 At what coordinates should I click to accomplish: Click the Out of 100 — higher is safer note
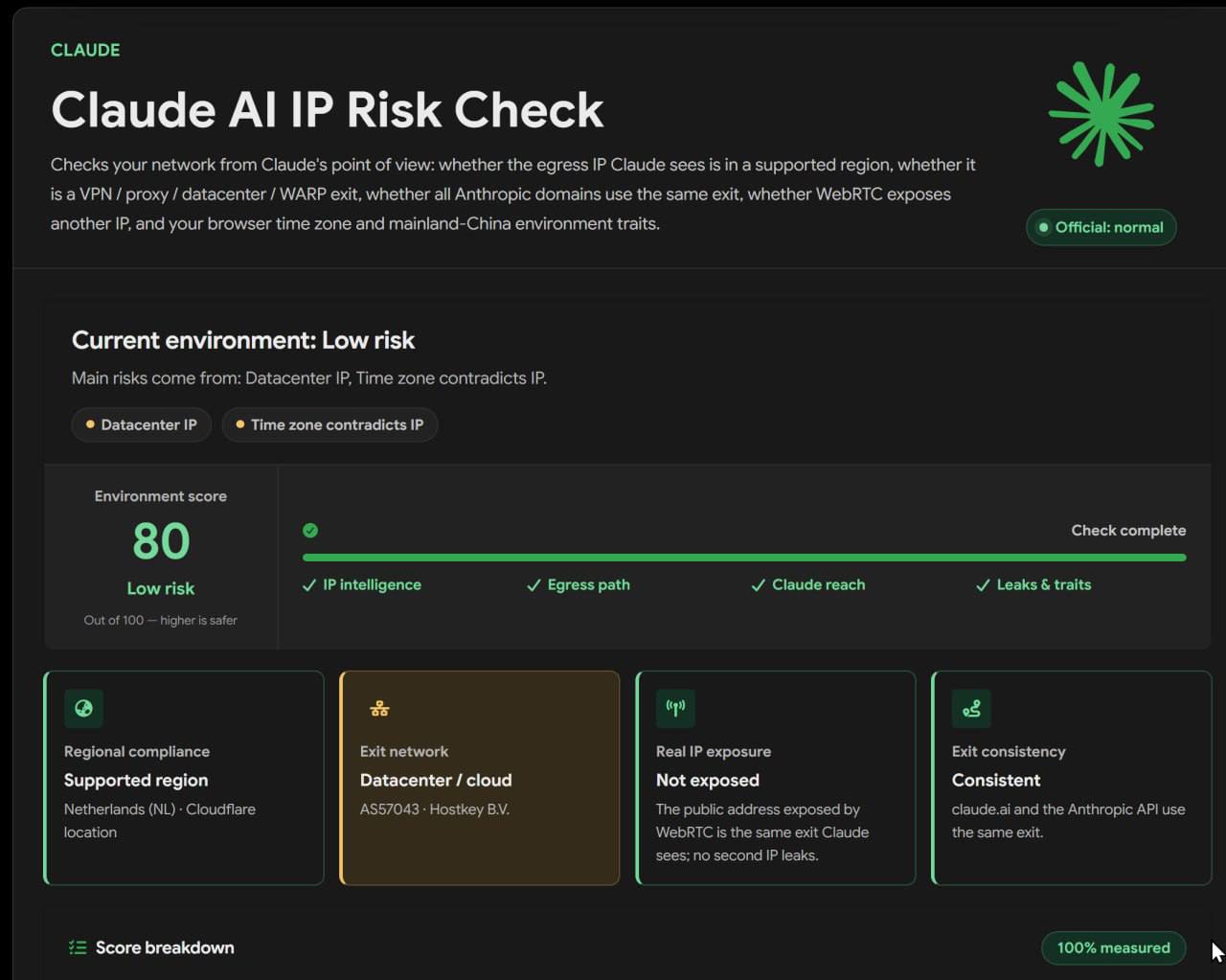[161, 621]
